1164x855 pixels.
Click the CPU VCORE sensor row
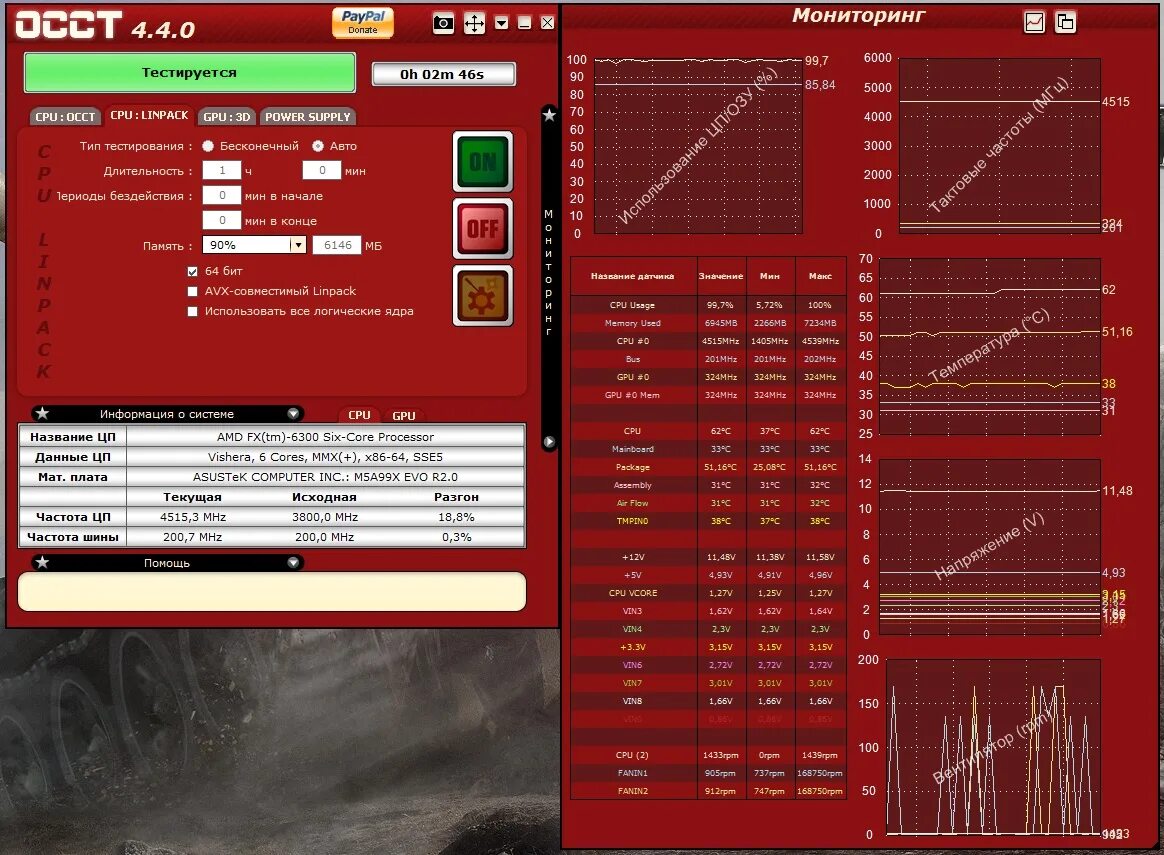tap(708, 593)
